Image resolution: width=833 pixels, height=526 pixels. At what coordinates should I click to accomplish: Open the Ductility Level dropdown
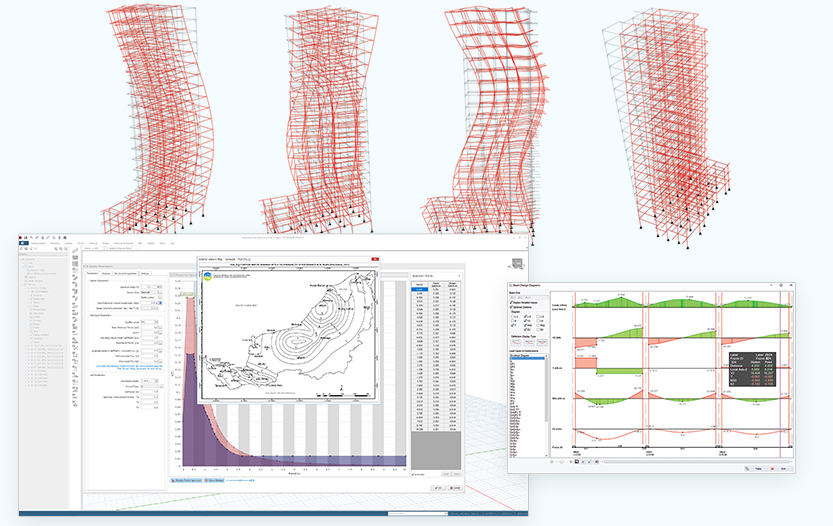coord(150,322)
